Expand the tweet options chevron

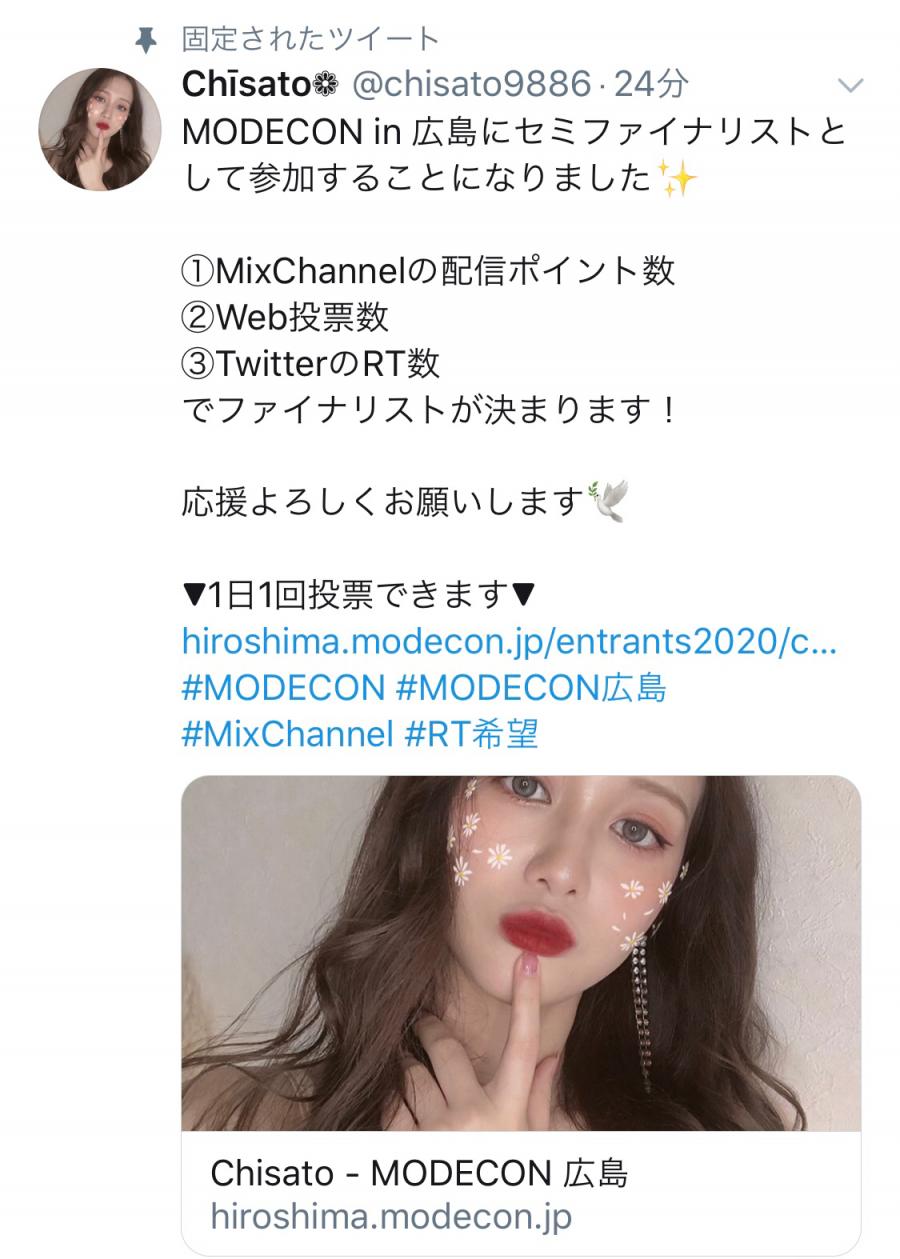pos(849,86)
